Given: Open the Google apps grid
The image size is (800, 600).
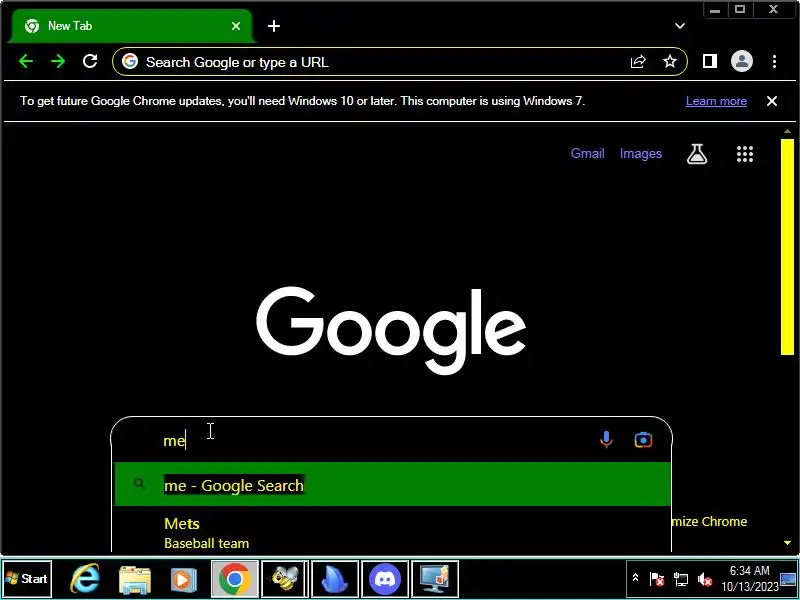Looking at the screenshot, I should 745,154.
